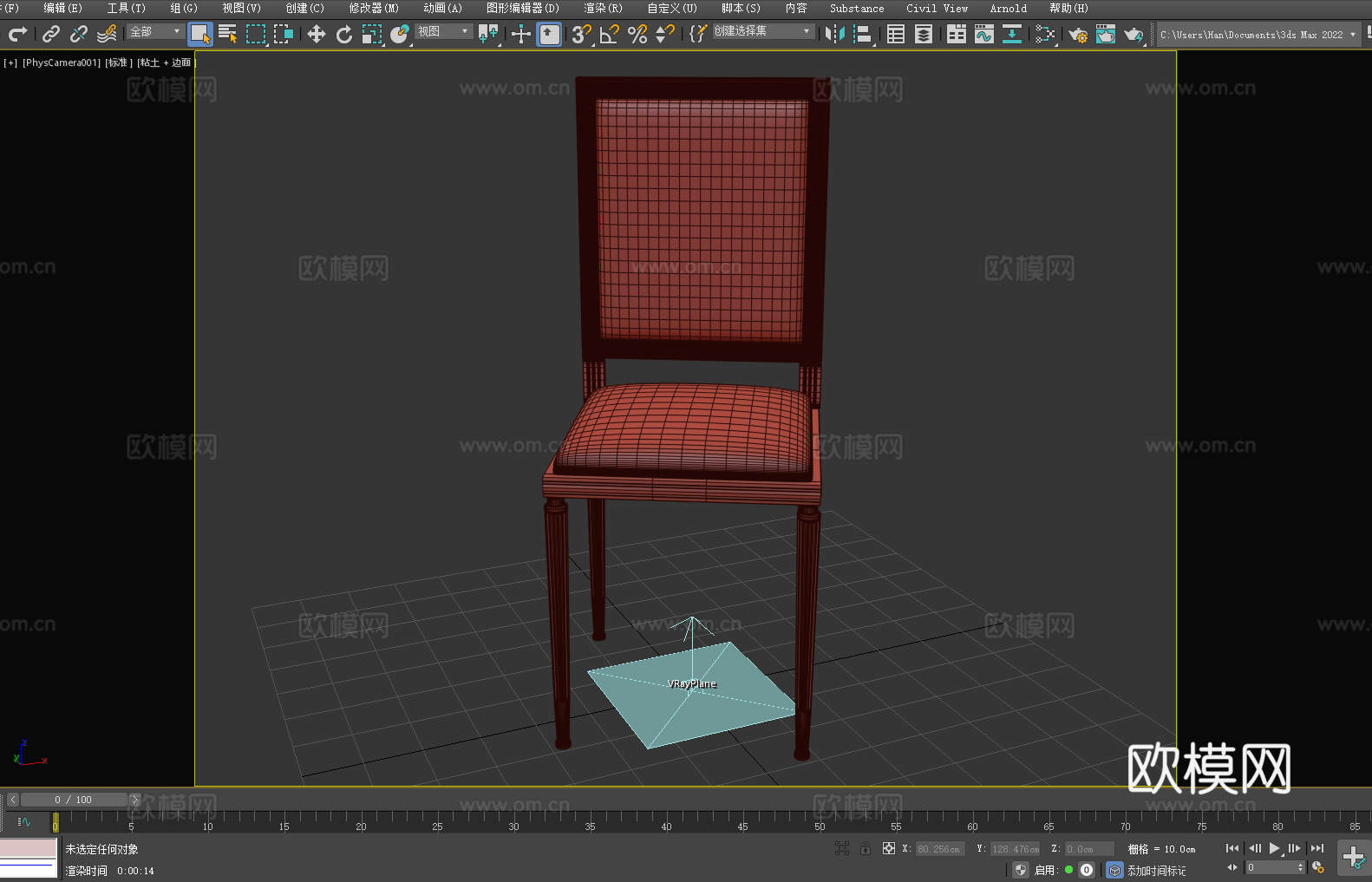The height and width of the screenshot is (882, 1372).
Task: Click the 添加时间标记 time tag
Action: coord(1156,870)
